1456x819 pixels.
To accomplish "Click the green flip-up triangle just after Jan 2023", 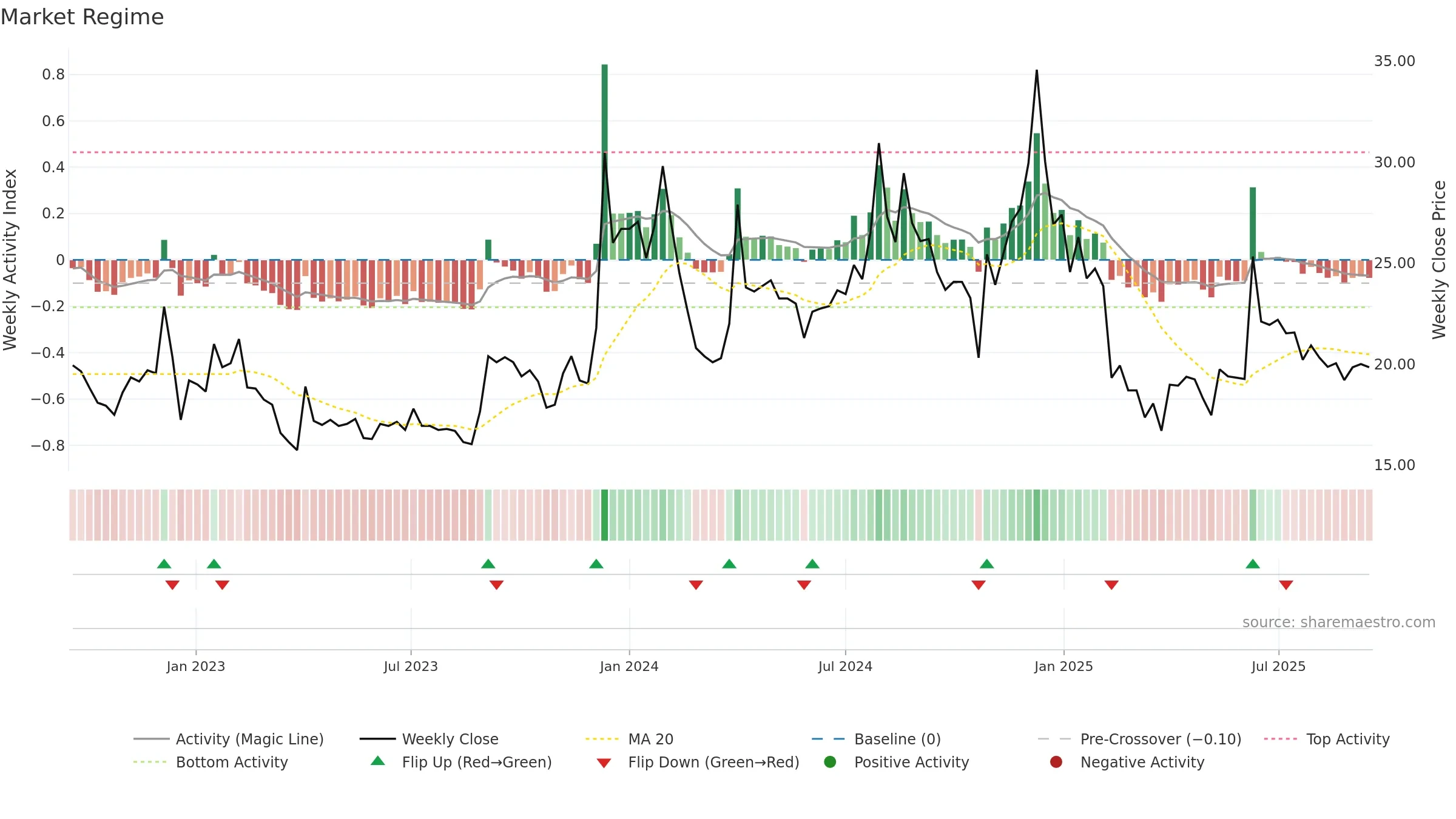I will [214, 564].
